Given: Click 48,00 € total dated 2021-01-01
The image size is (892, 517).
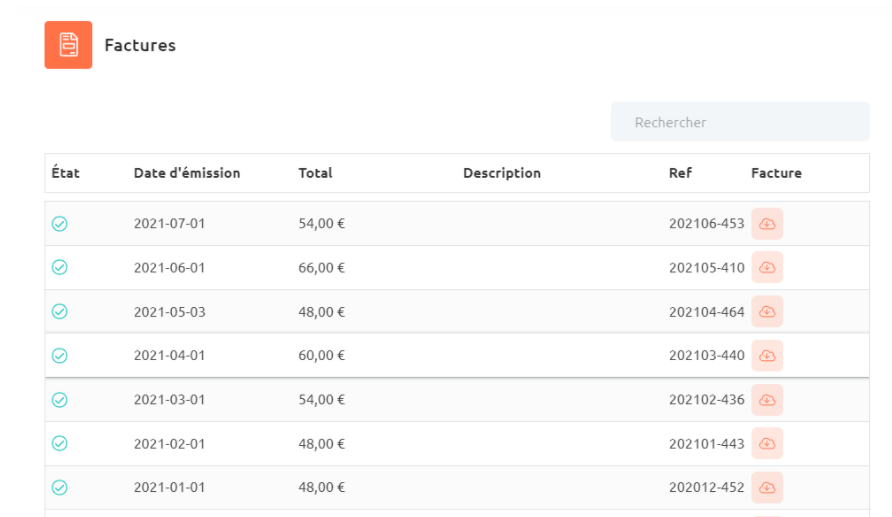Looking at the screenshot, I should click(321, 487).
